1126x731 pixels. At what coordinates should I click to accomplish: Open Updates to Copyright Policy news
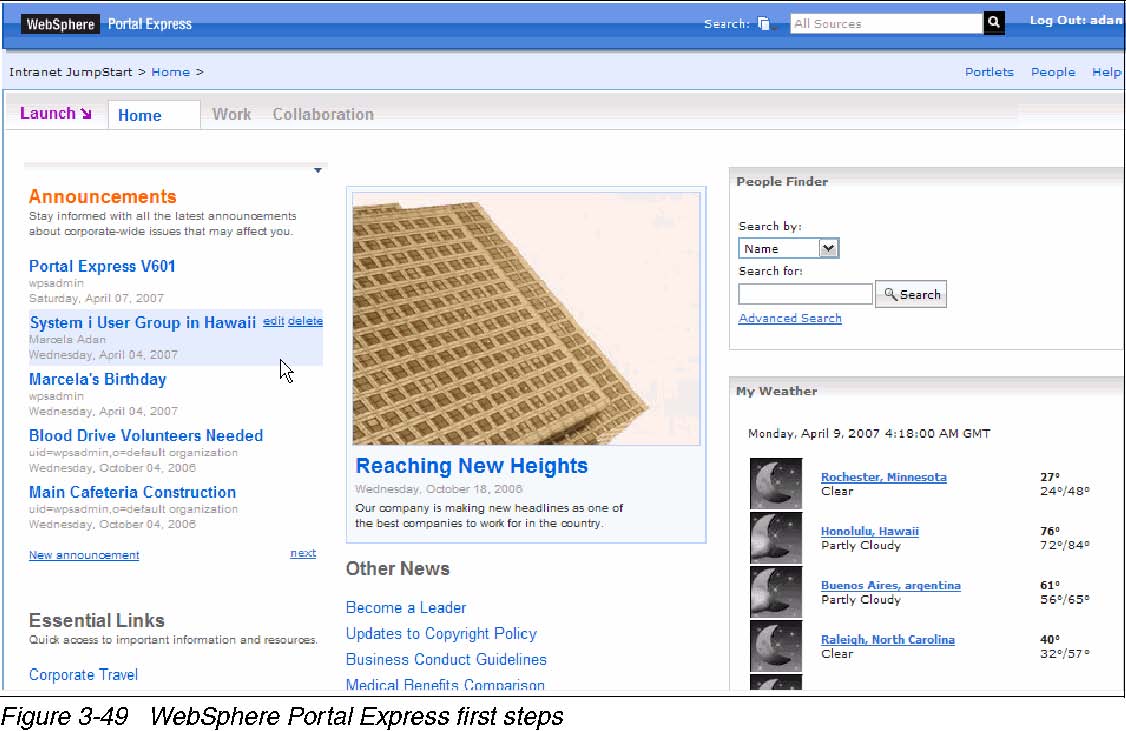pos(441,633)
